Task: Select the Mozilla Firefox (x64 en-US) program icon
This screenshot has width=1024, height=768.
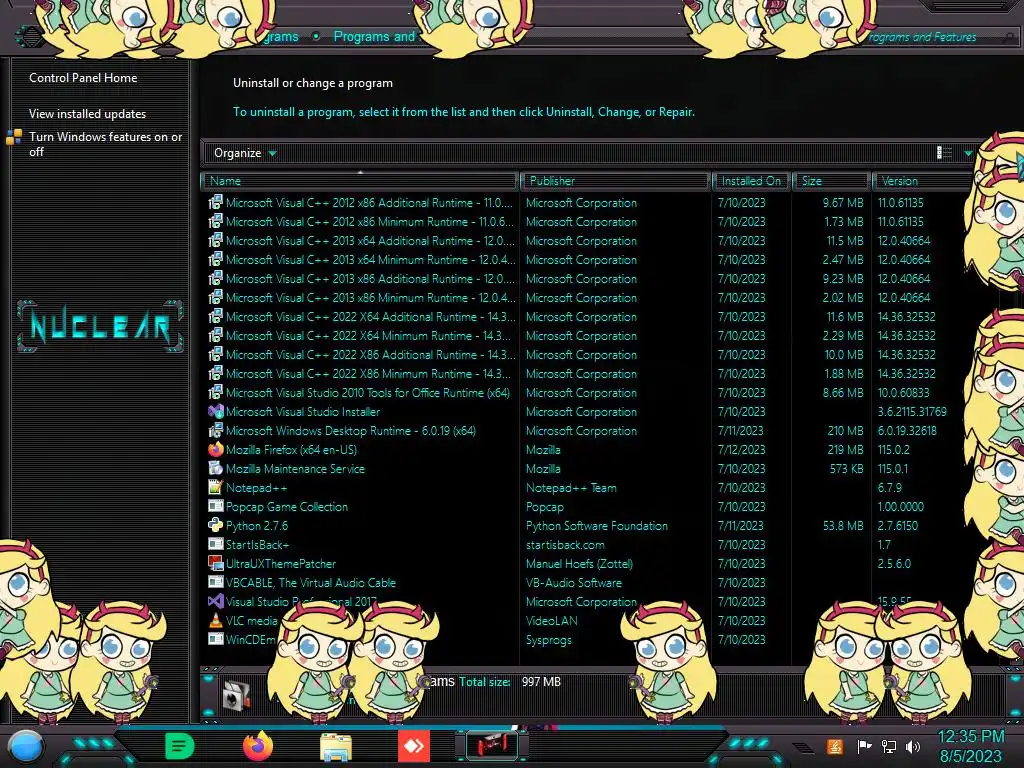Action: point(216,449)
